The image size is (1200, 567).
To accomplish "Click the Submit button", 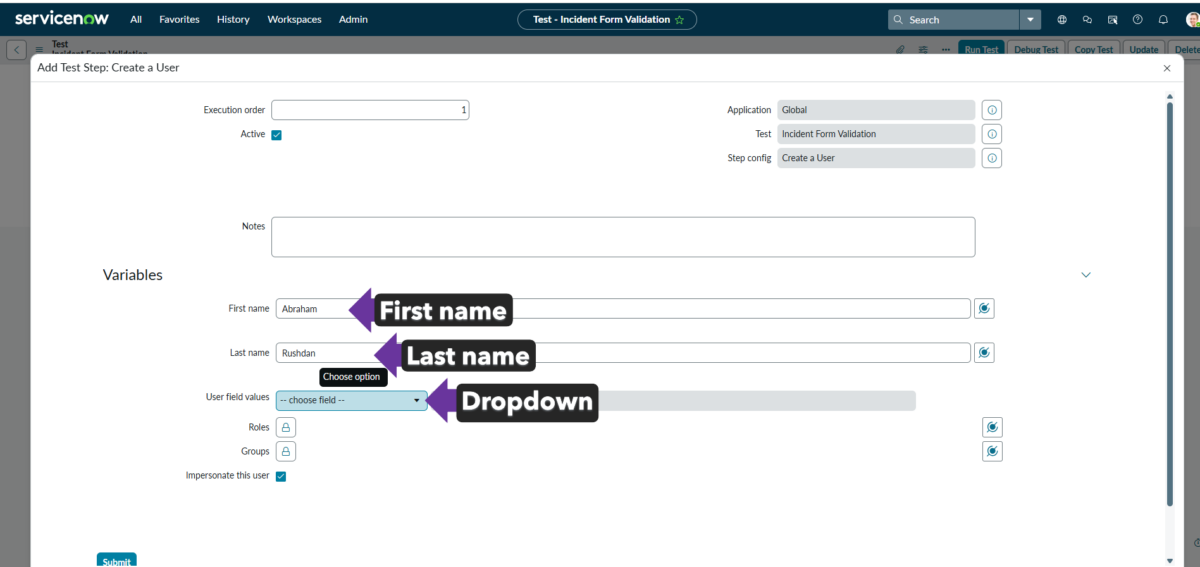I will (116, 560).
